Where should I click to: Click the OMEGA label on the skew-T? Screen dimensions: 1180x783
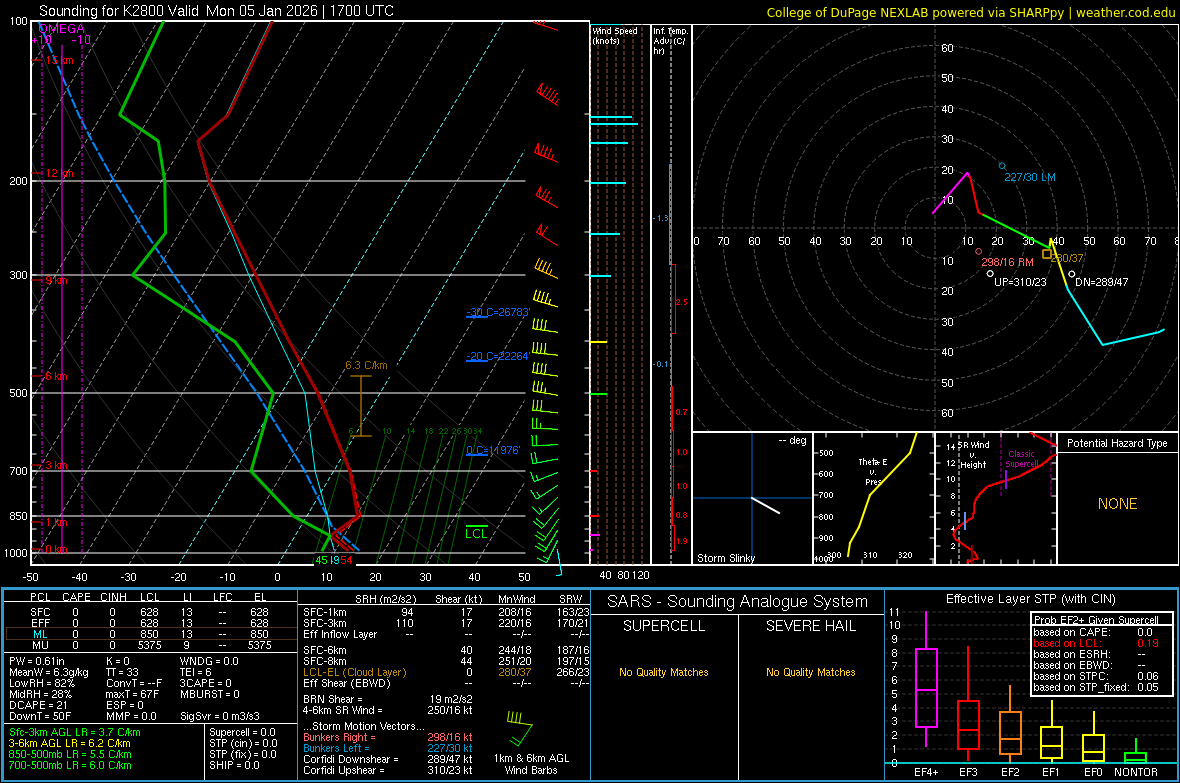click(x=62, y=29)
